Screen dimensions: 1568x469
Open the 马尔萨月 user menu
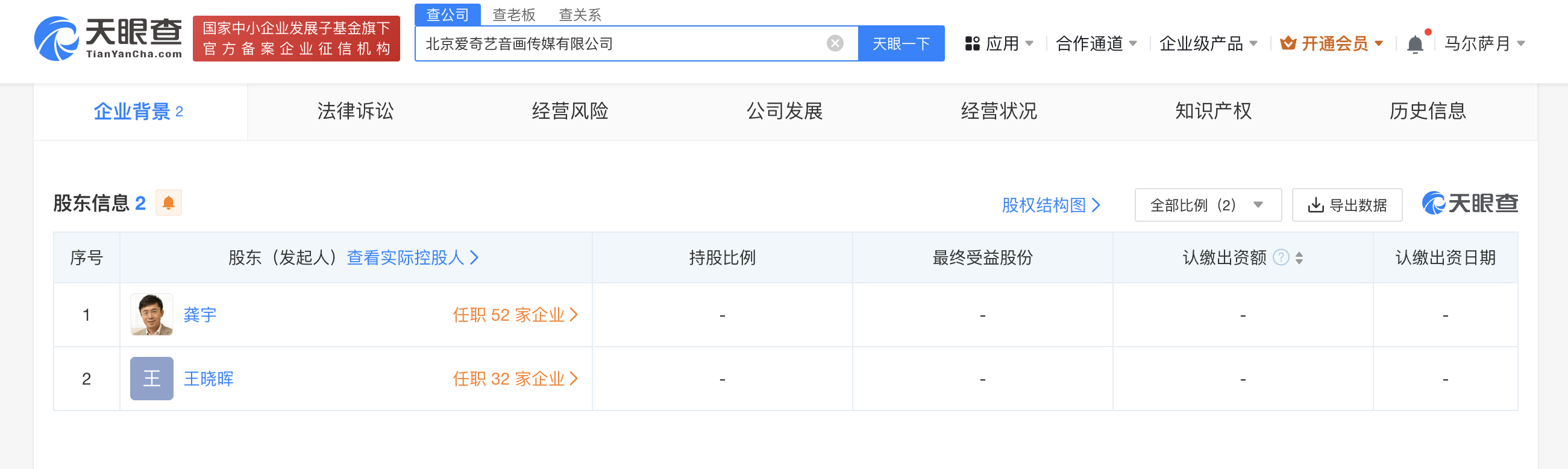(x=1484, y=44)
